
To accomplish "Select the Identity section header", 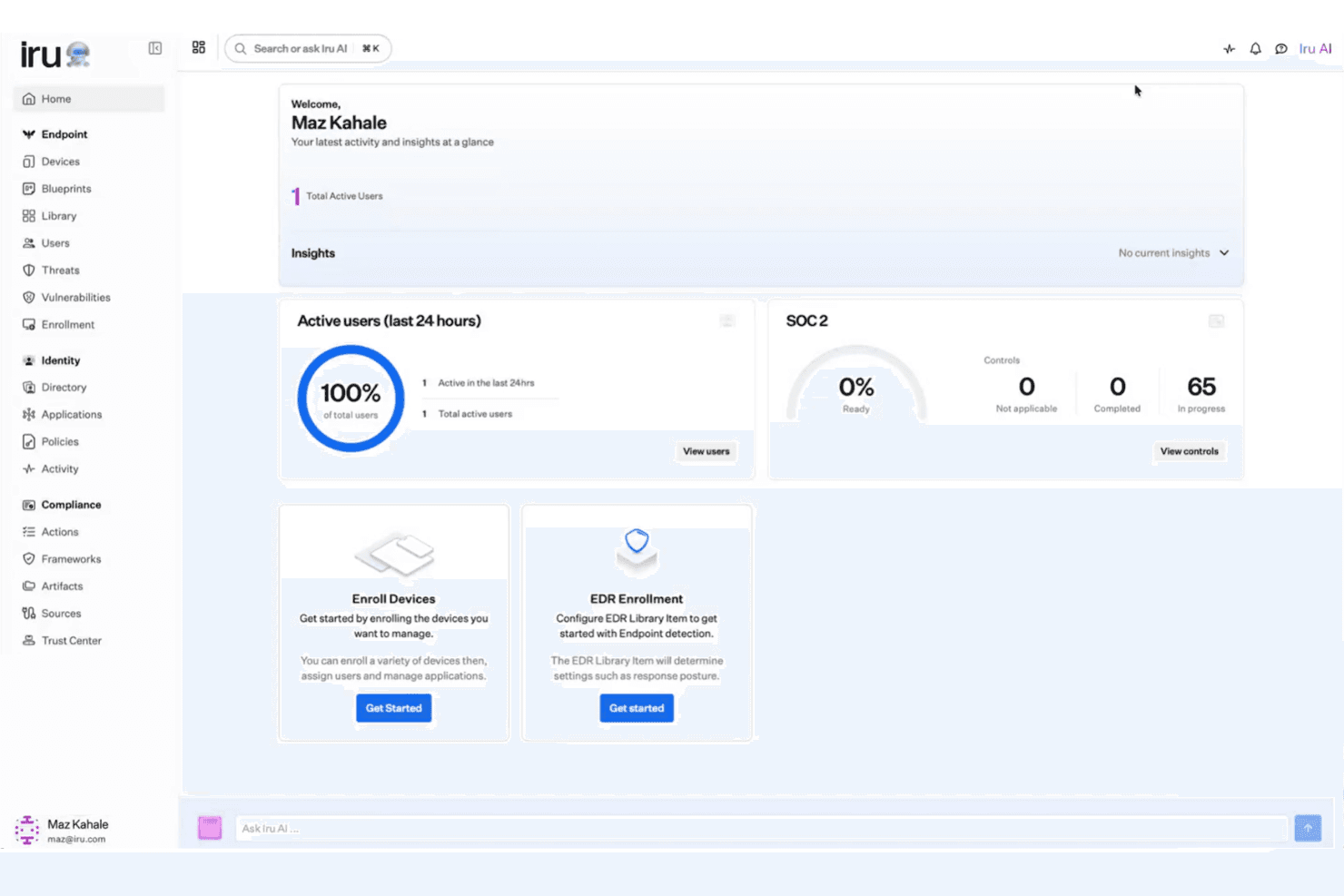I will coord(61,360).
